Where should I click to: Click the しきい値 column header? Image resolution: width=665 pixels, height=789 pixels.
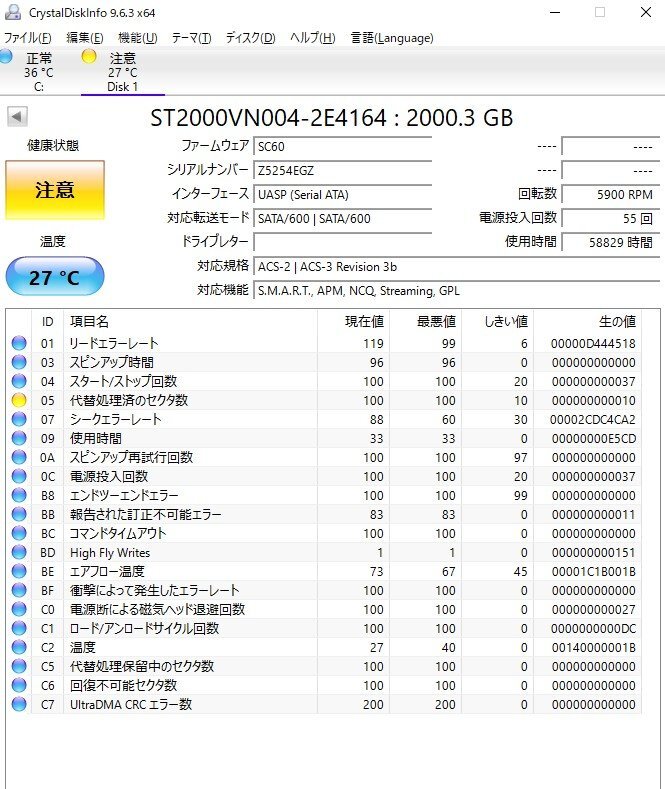click(x=497, y=322)
